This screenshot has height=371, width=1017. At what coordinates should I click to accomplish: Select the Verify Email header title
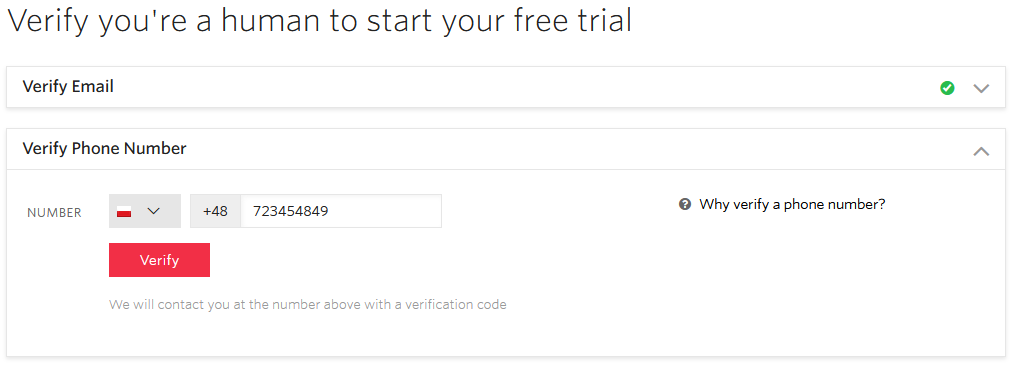(x=68, y=86)
